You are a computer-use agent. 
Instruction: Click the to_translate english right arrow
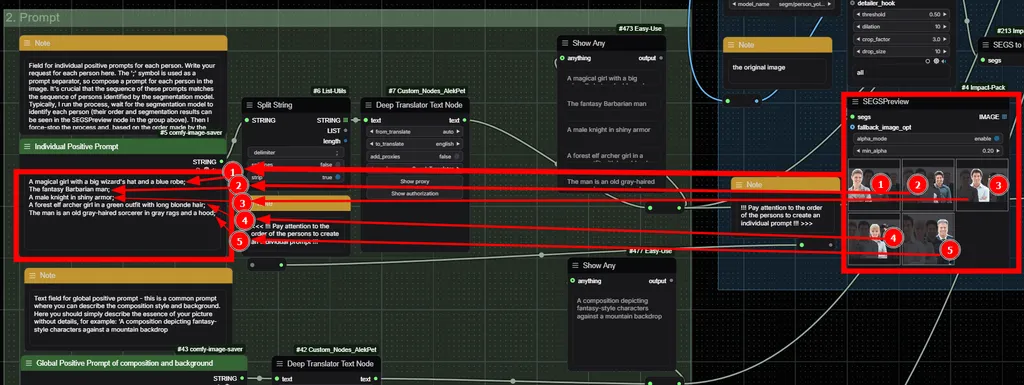(458, 144)
